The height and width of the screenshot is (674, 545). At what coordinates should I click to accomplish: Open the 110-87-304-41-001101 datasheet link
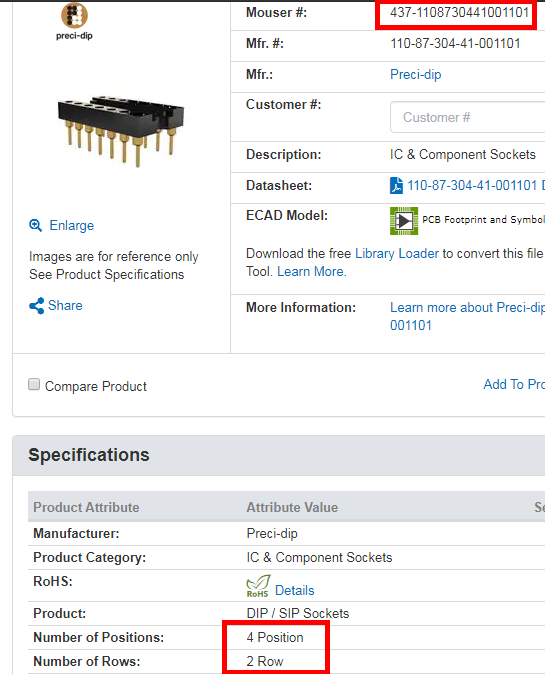pos(476,186)
